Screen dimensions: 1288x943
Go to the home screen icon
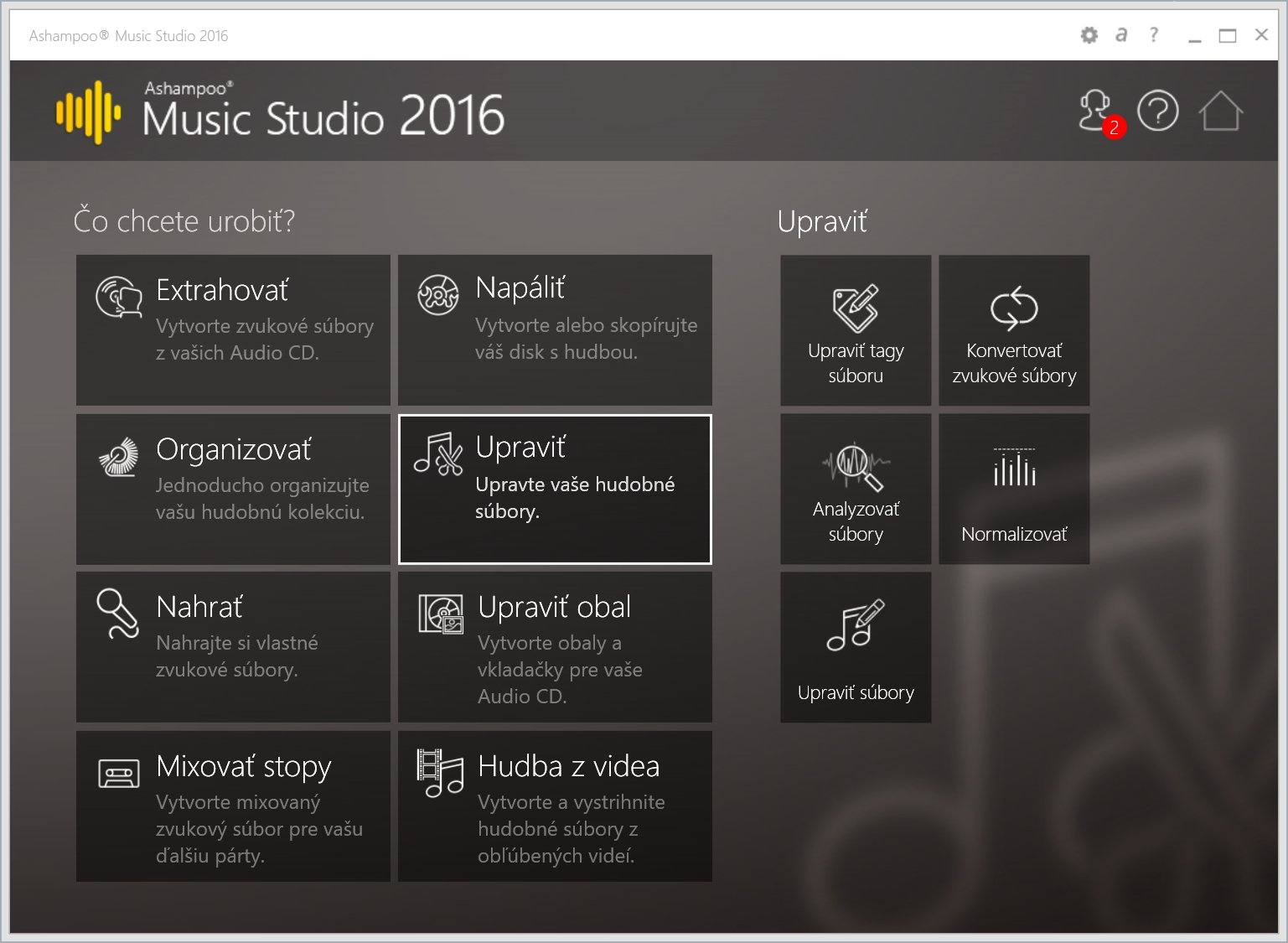pos(1219,111)
